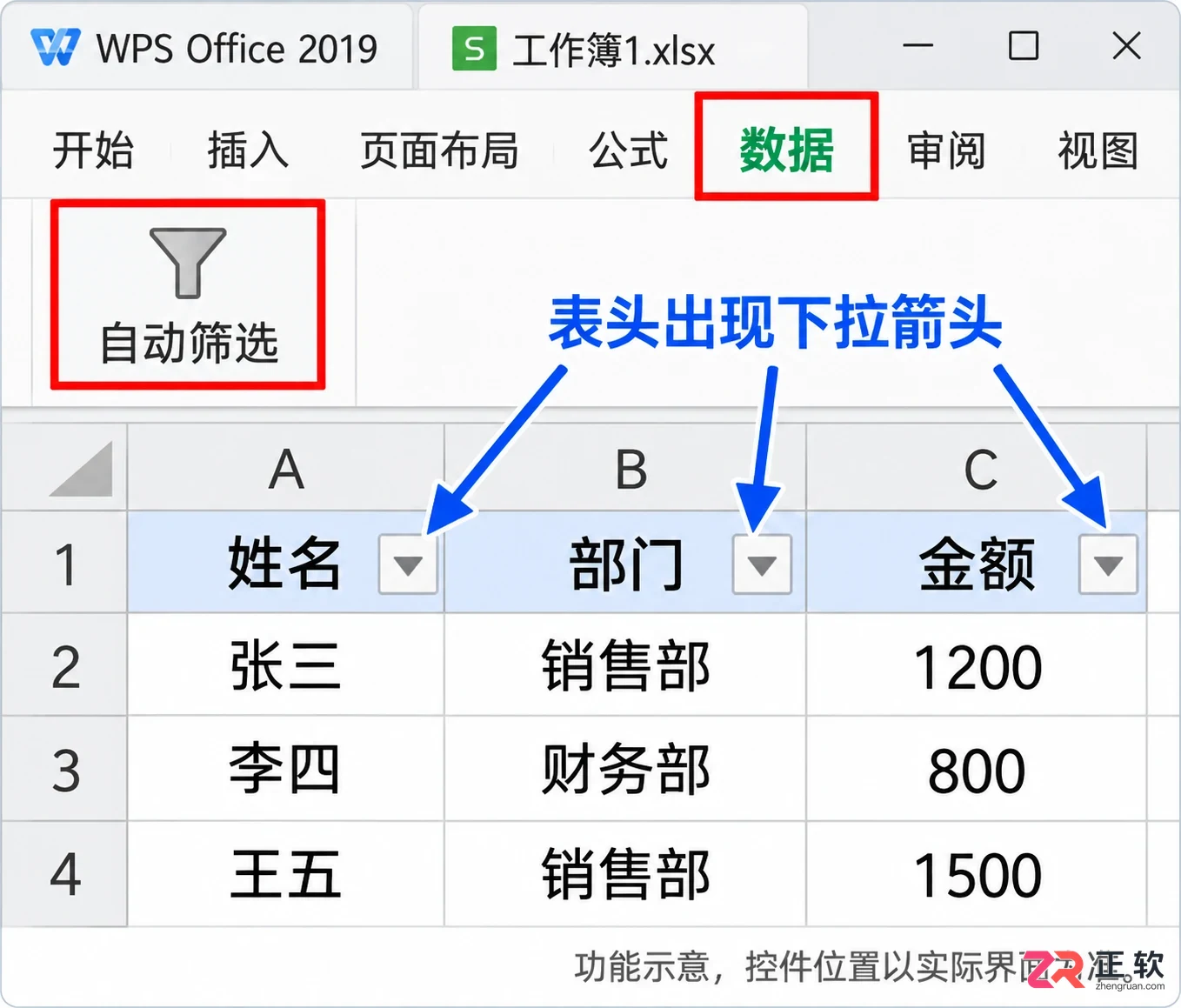
Task: Open the 部门 column filter dropdown
Action: click(x=762, y=564)
